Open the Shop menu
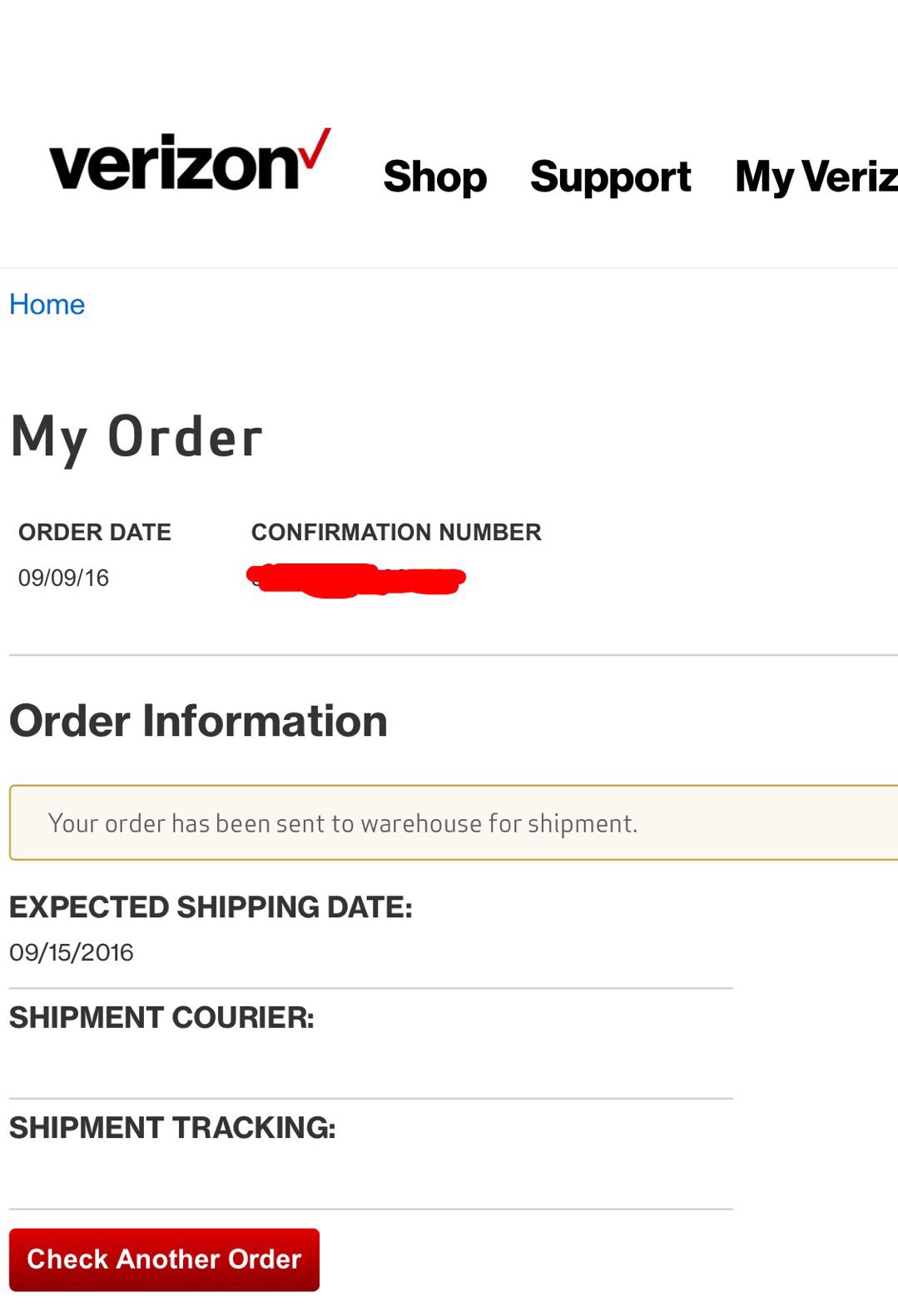Viewport: 898px width, 1316px height. pyautogui.click(x=434, y=176)
